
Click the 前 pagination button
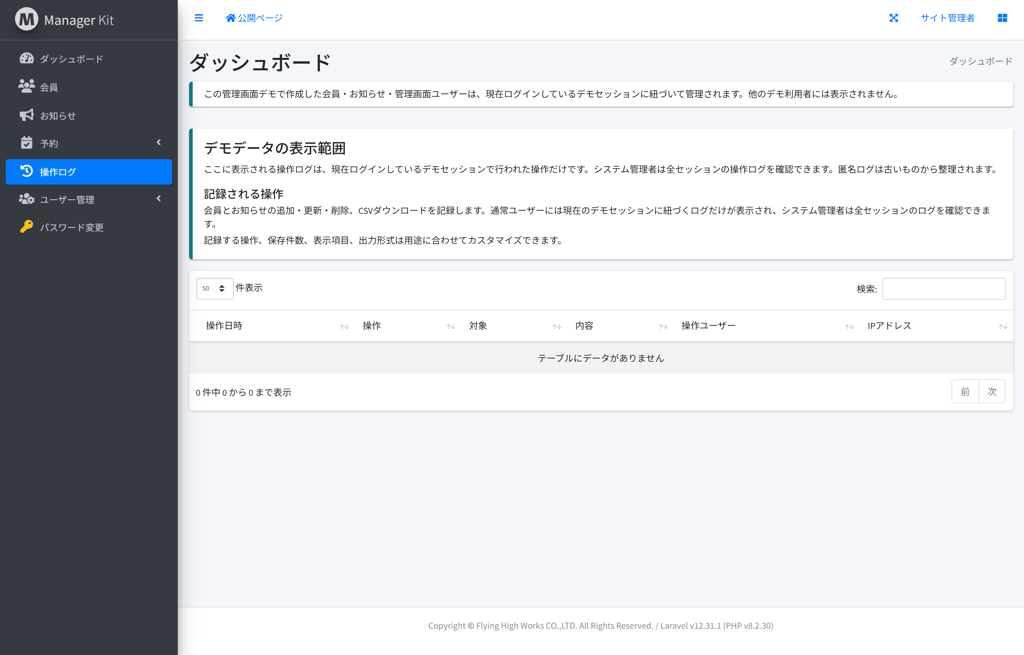pyautogui.click(x=965, y=392)
